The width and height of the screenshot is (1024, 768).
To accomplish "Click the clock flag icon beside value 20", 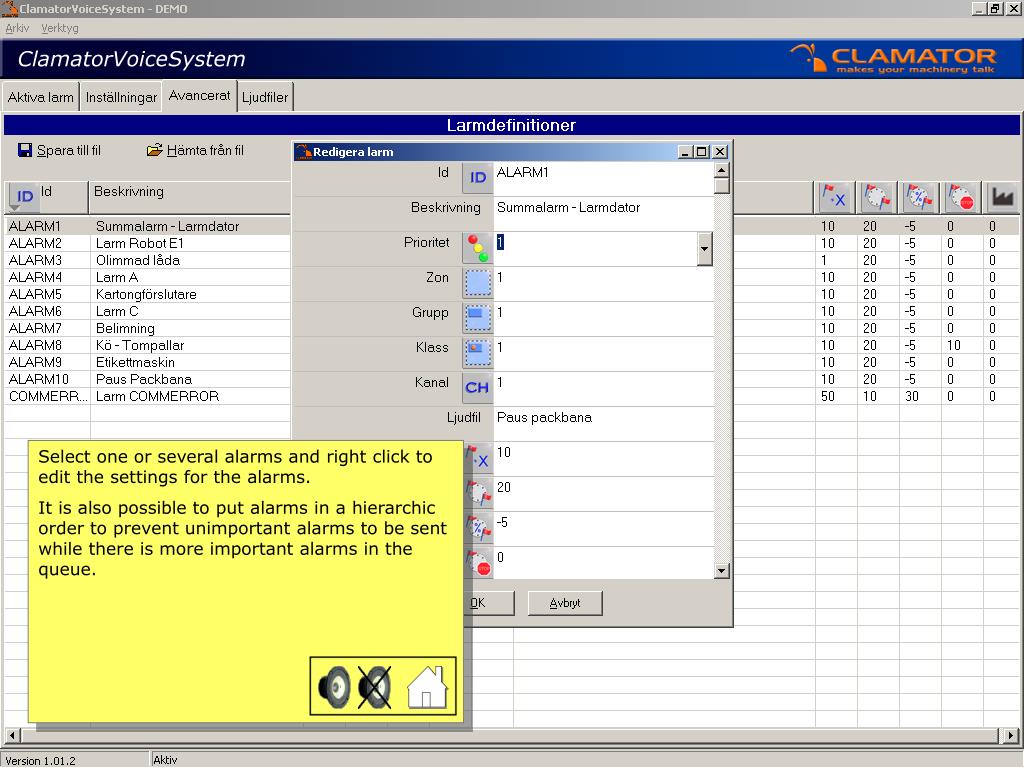I will 479,492.
